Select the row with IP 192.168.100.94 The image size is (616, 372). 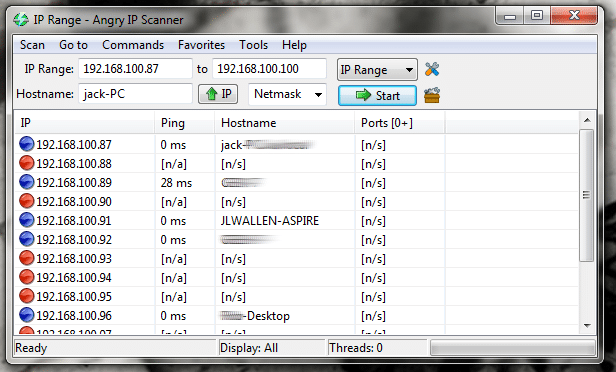tap(296, 277)
